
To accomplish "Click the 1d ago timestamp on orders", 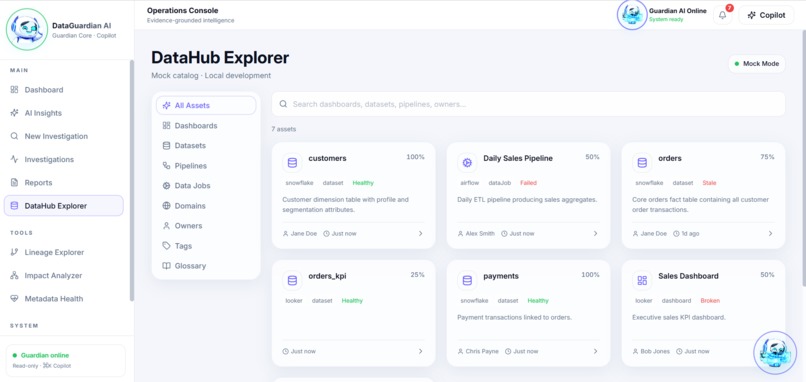I will point(686,233).
